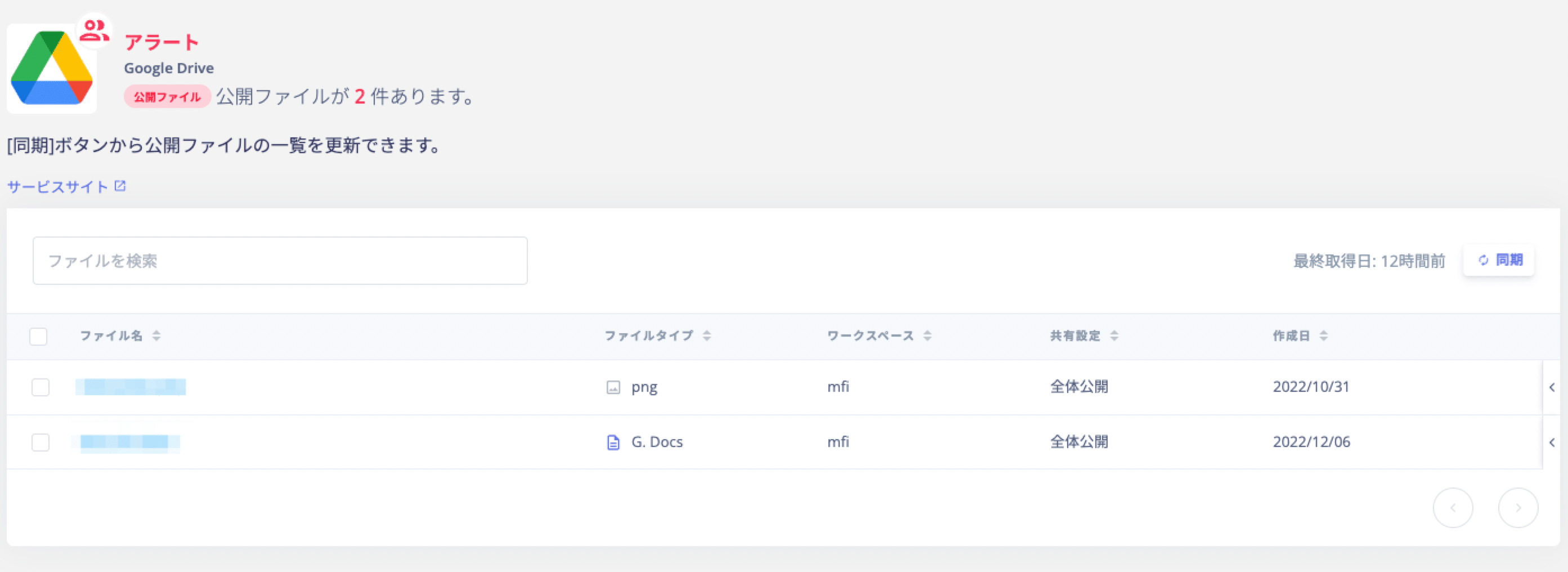Click the red shared-users alert badge icon
The width and height of the screenshot is (1568, 572).
coord(95,30)
